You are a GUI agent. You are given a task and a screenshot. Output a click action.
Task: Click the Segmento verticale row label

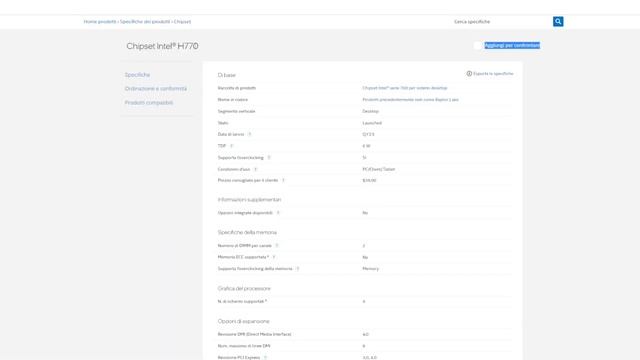(236, 111)
